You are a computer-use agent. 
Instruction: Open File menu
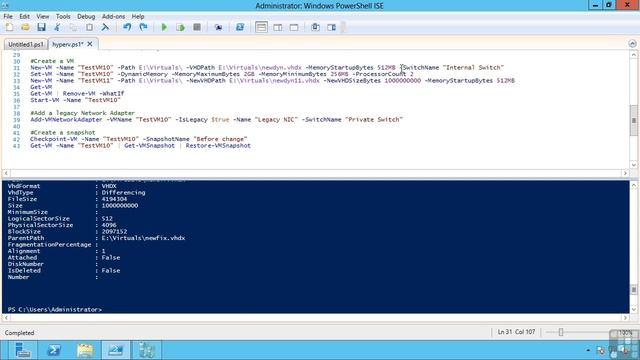click(8, 16)
